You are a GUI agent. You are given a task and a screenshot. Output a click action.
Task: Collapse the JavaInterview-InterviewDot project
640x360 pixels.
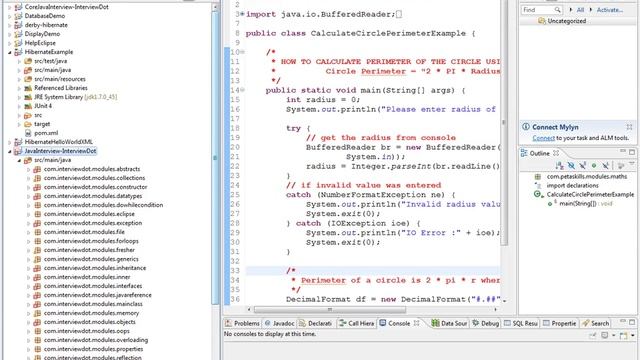(10, 151)
